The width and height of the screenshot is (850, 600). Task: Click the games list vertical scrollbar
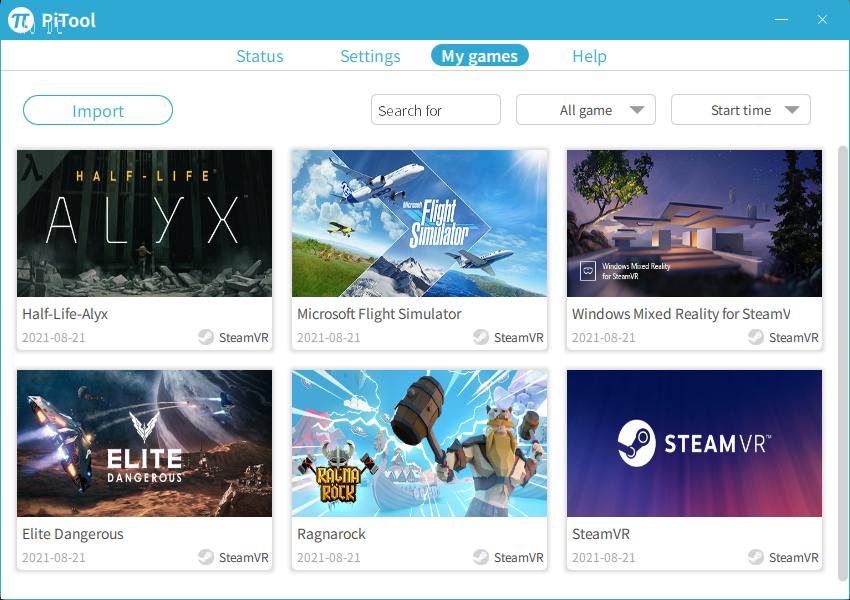click(842, 363)
